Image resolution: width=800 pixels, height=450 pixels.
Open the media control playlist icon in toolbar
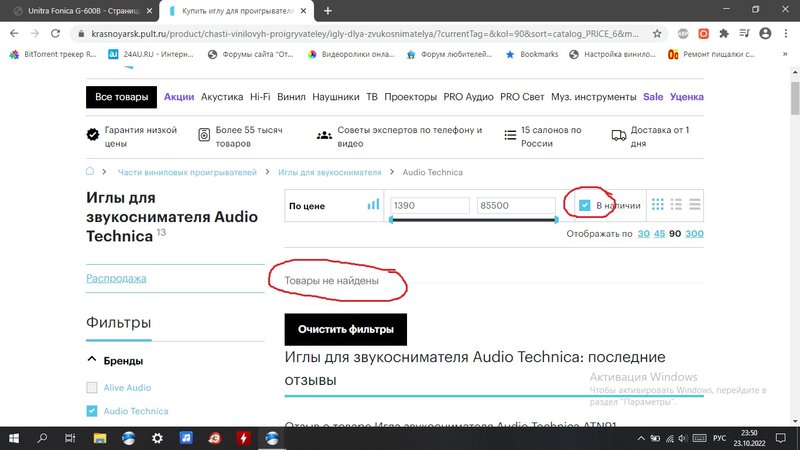744,34
